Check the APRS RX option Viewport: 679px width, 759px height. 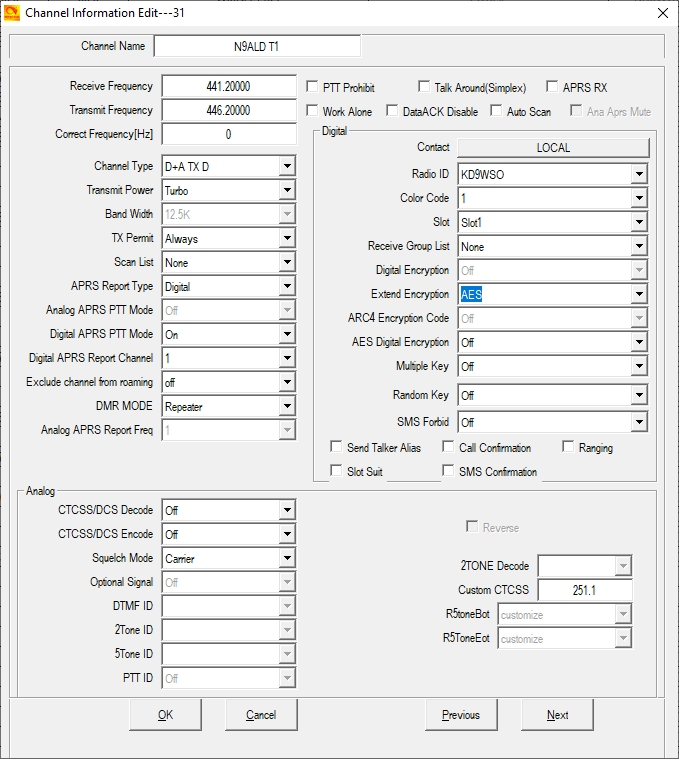(552, 87)
